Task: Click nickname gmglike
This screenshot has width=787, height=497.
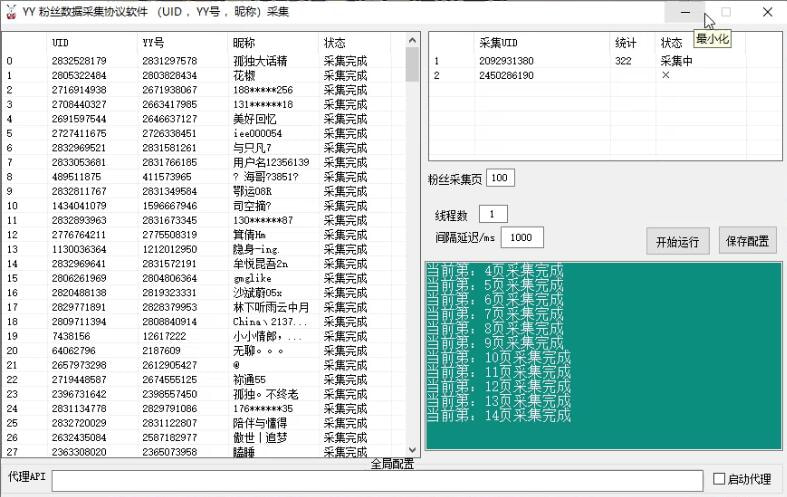Action: 252,278
